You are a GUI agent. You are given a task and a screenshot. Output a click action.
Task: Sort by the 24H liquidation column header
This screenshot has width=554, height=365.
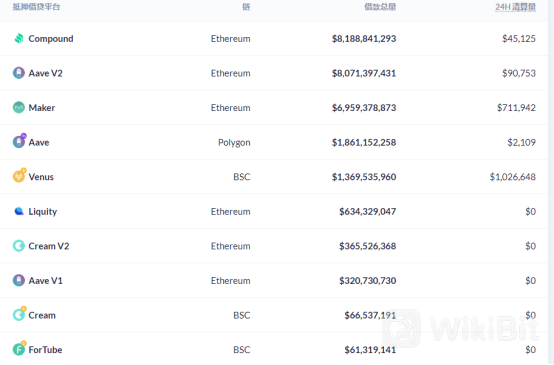point(515,7)
